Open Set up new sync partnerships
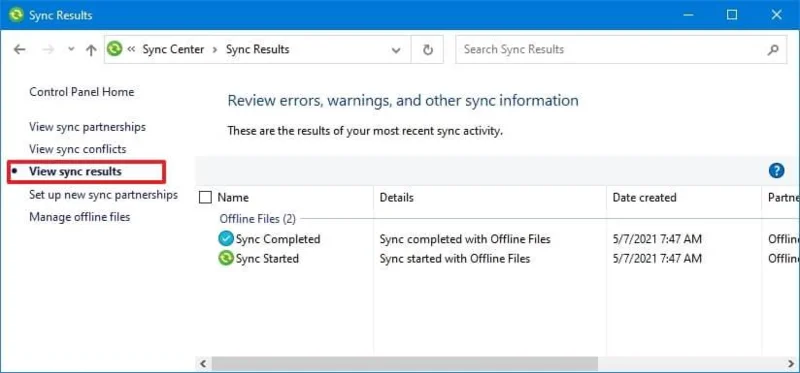The height and width of the screenshot is (373, 800). pyautogui.click(x=104, y=195)
